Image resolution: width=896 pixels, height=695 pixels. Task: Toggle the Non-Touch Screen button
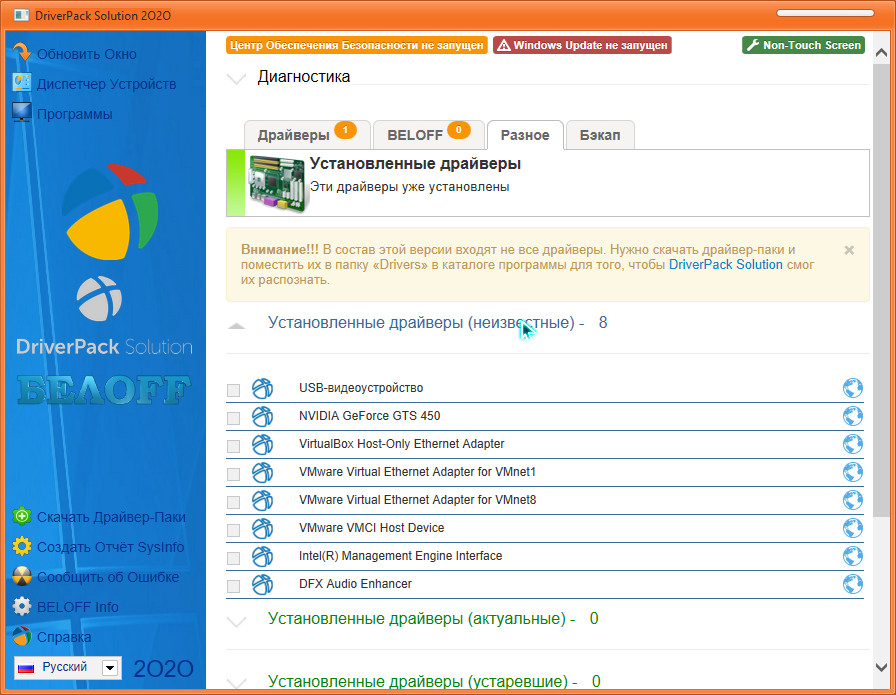tap(803, 45)
